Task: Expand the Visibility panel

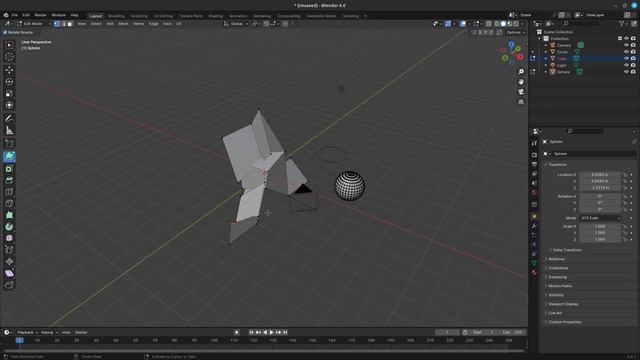Action: point(556,295)
